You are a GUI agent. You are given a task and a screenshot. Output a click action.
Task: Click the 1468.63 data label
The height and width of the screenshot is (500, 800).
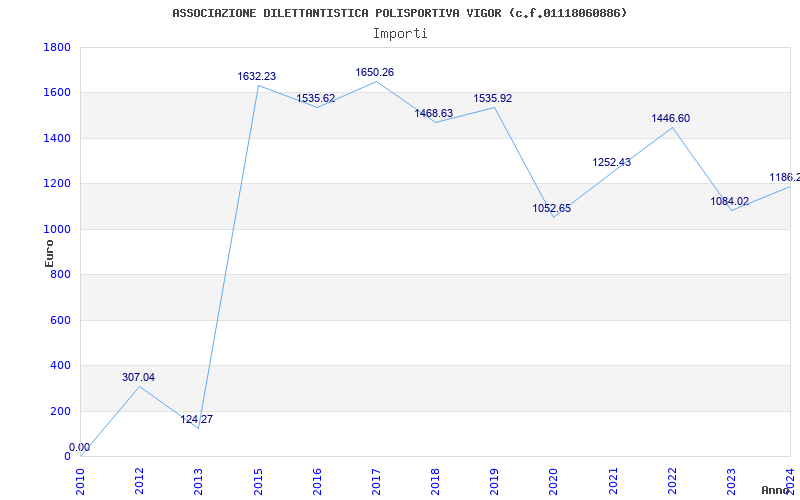[434, 113]
